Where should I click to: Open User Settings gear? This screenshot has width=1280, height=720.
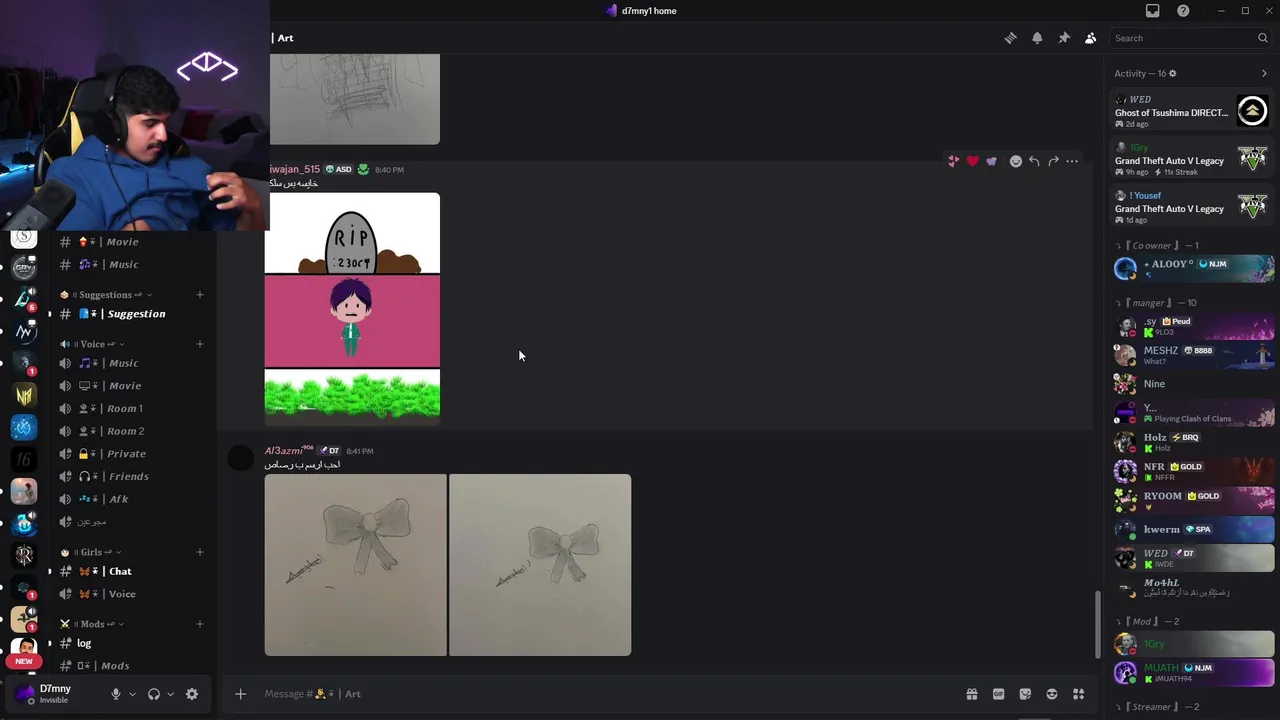[x=192, y=694]
